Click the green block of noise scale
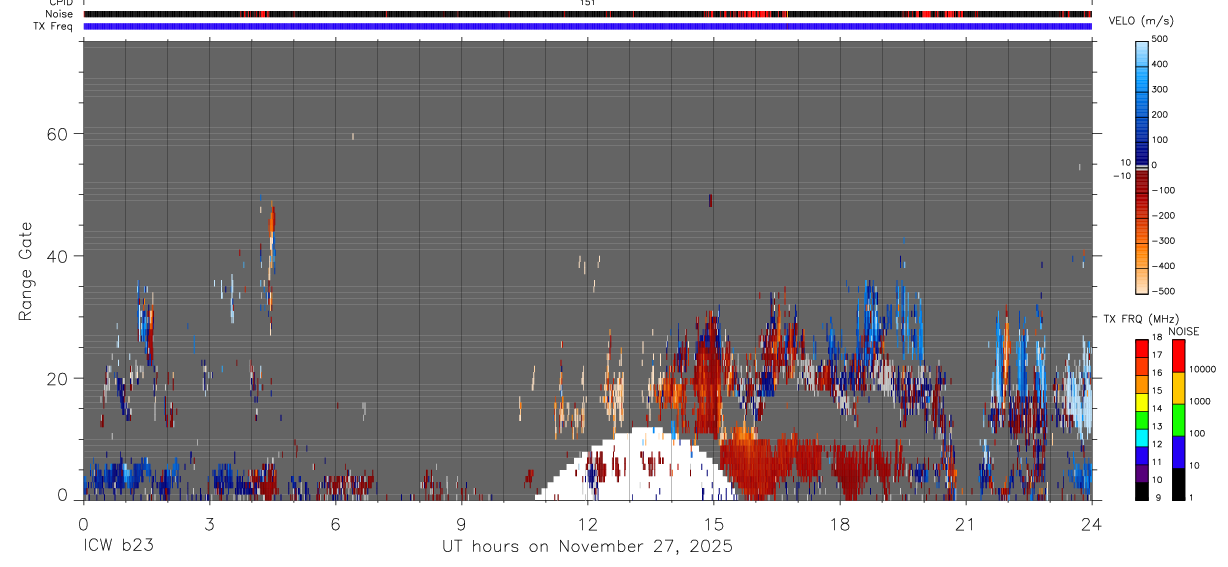This screenshot has width=1228, height=567. 1179,419
